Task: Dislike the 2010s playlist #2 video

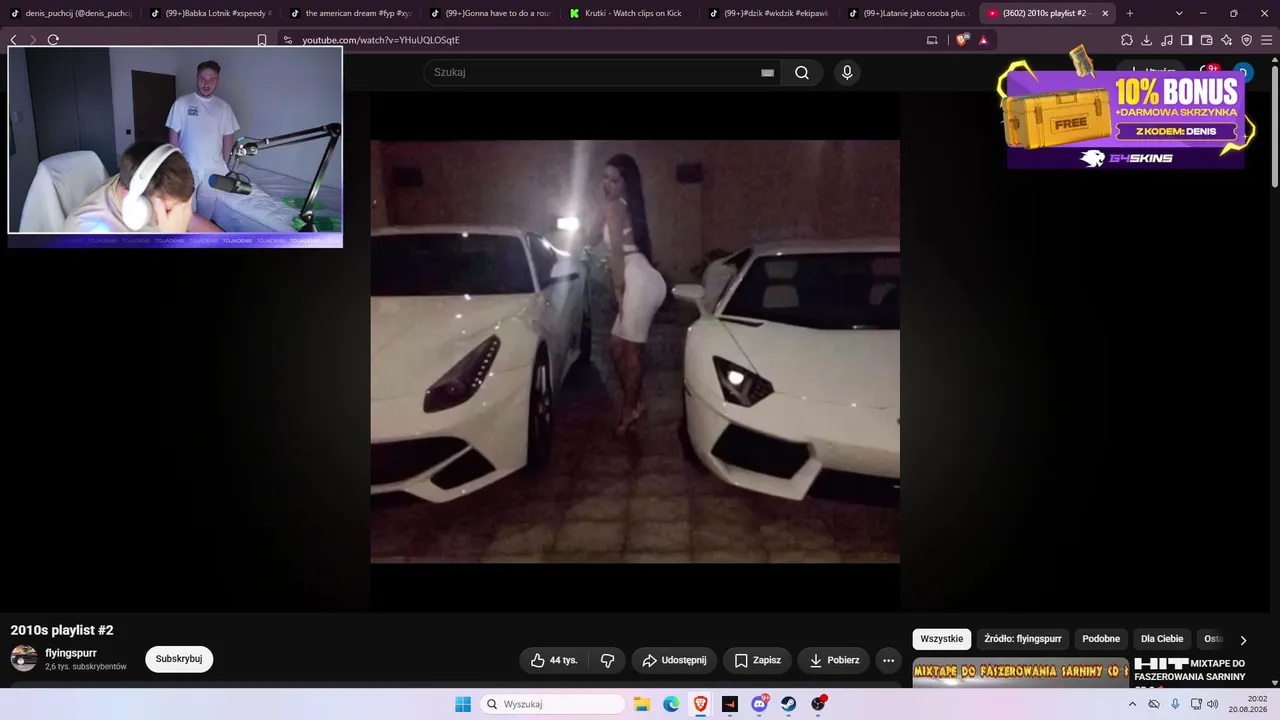Action: click(607, 660)
